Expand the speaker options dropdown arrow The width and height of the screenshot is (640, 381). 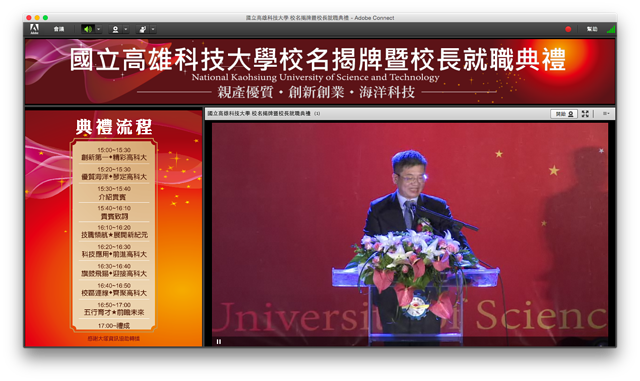point(98,29)
